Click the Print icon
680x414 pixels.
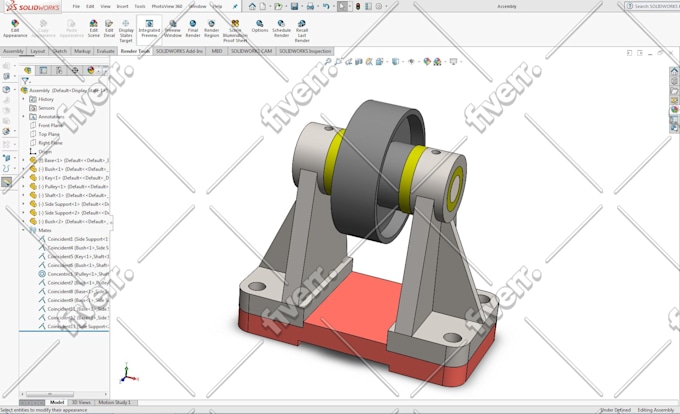click(310, 7)
